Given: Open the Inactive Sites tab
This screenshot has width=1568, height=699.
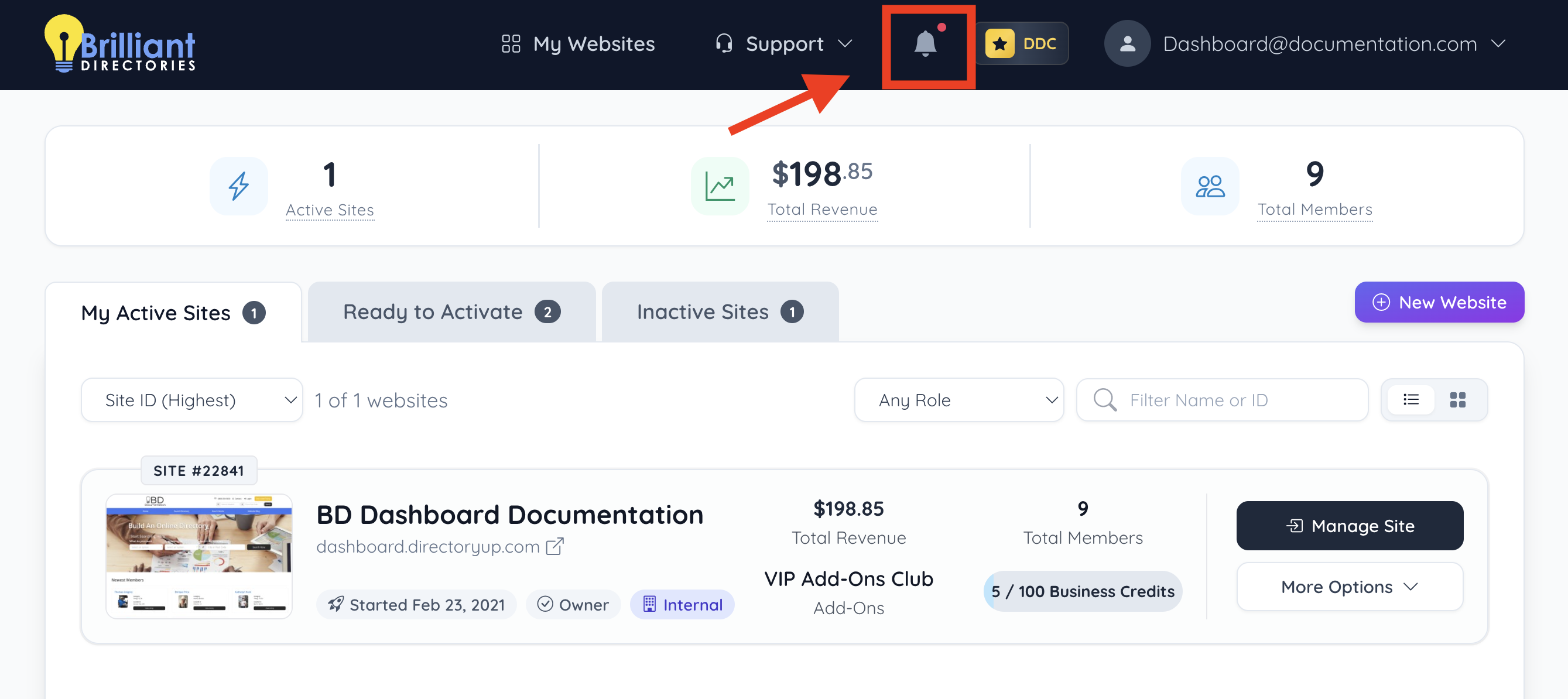Looking at the screenshot, I should point(720,312).
